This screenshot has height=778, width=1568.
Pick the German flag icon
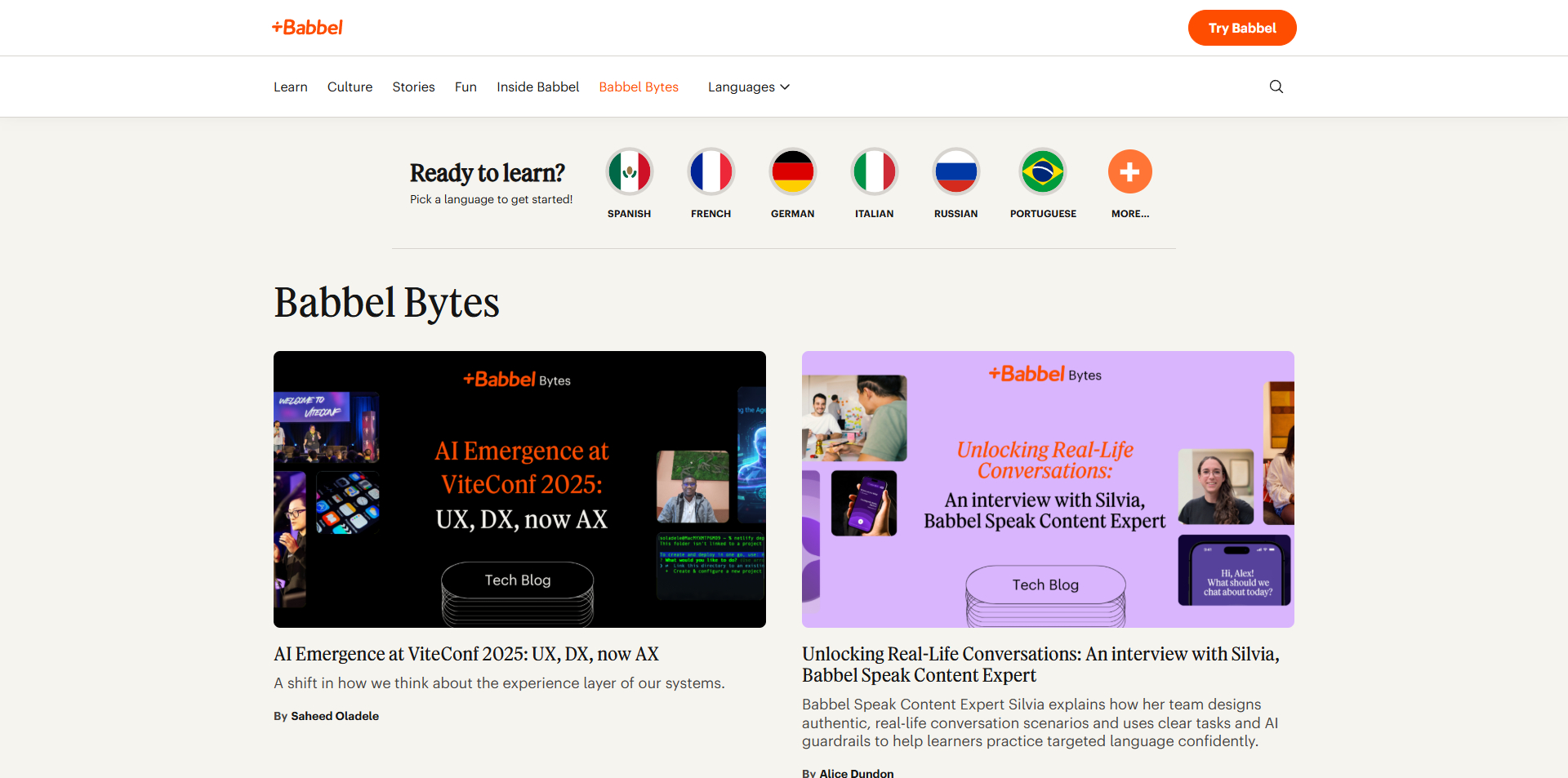tap(793, 171)
